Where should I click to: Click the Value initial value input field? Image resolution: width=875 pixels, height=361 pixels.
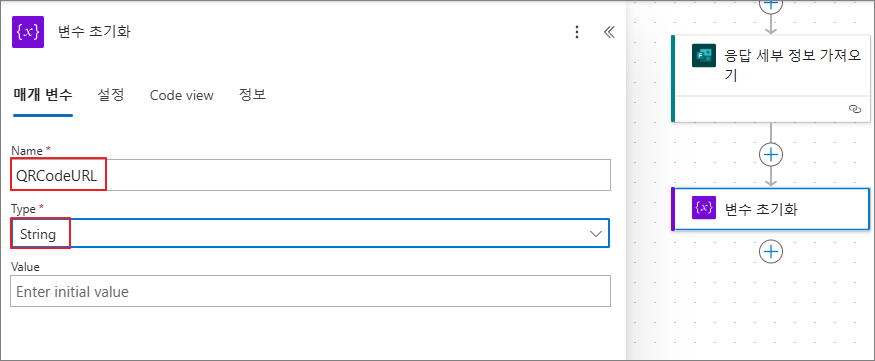pos(310,291)
